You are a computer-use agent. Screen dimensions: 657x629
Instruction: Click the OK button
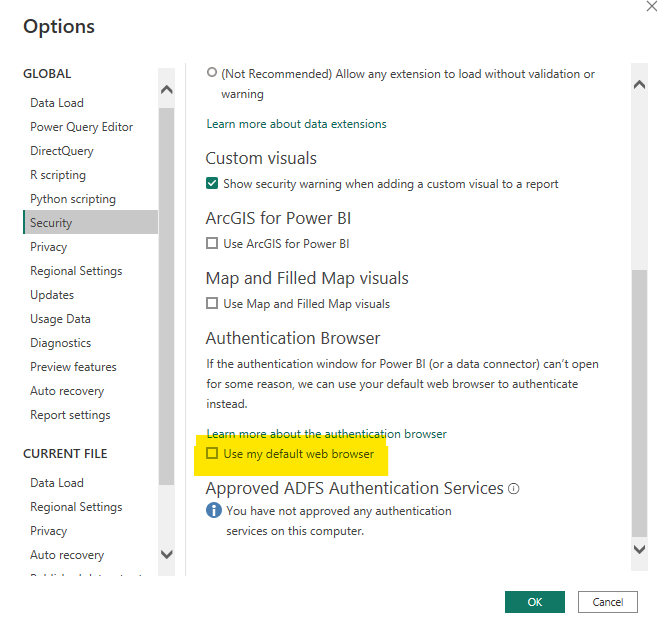click(x=535, y=602)
